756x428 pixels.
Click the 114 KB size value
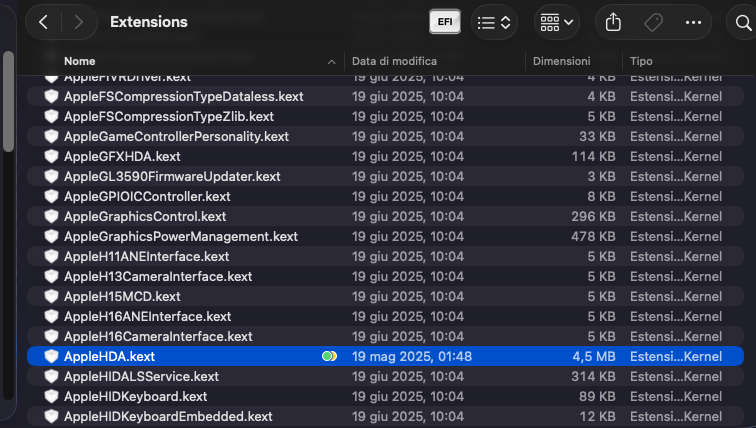coord(594,157)
